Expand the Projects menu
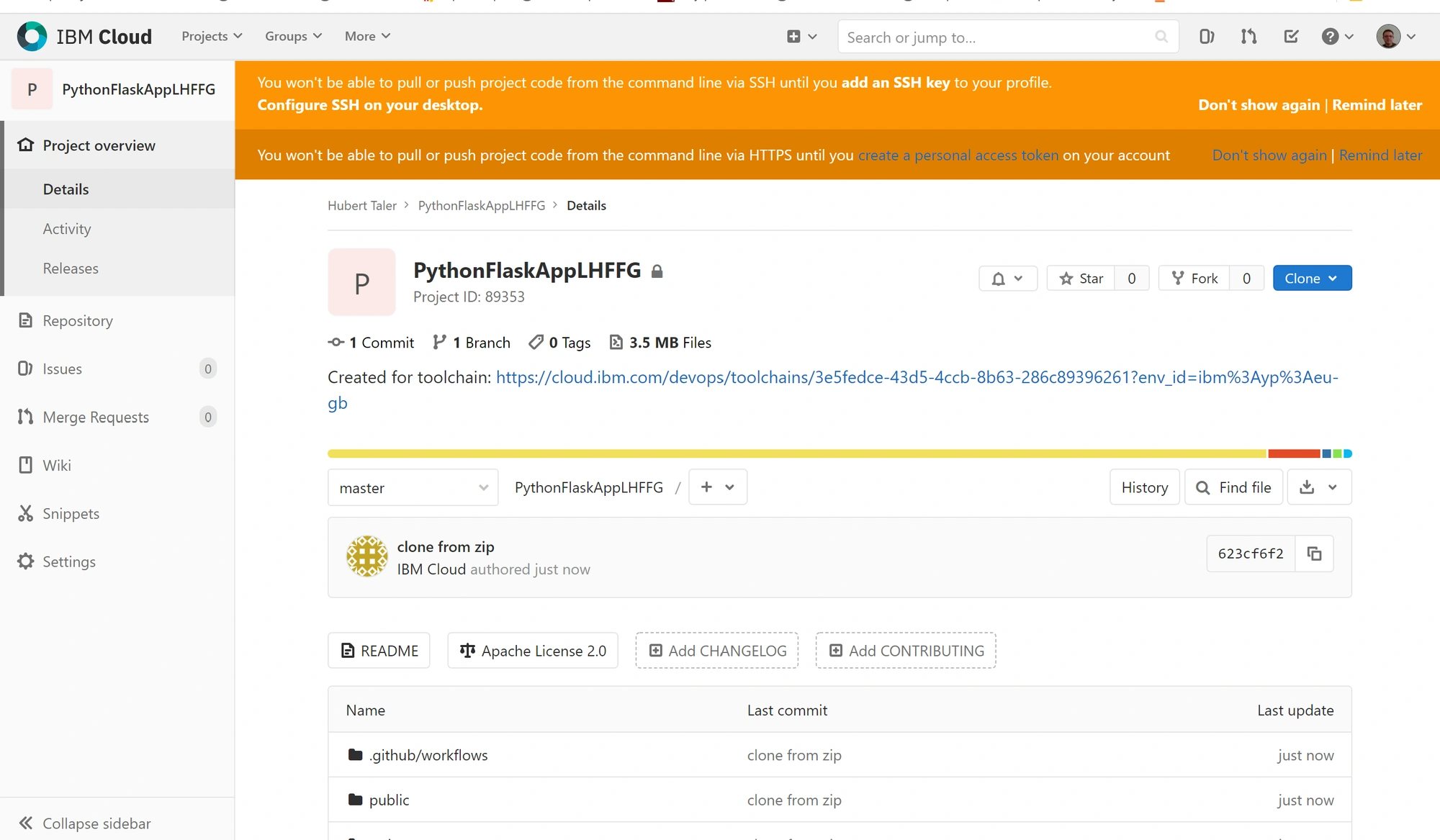 [x=212, y=37]
